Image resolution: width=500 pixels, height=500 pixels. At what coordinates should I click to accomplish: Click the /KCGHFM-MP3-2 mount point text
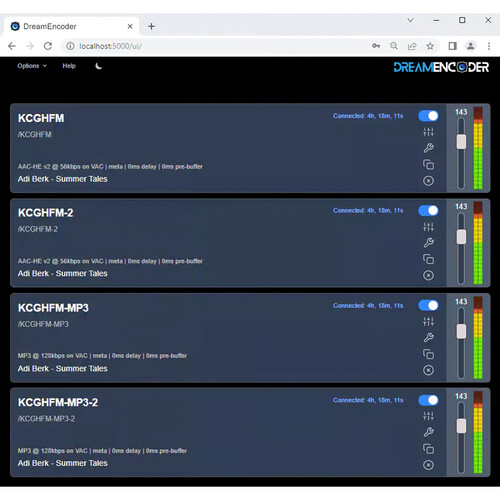coord(47,419)
